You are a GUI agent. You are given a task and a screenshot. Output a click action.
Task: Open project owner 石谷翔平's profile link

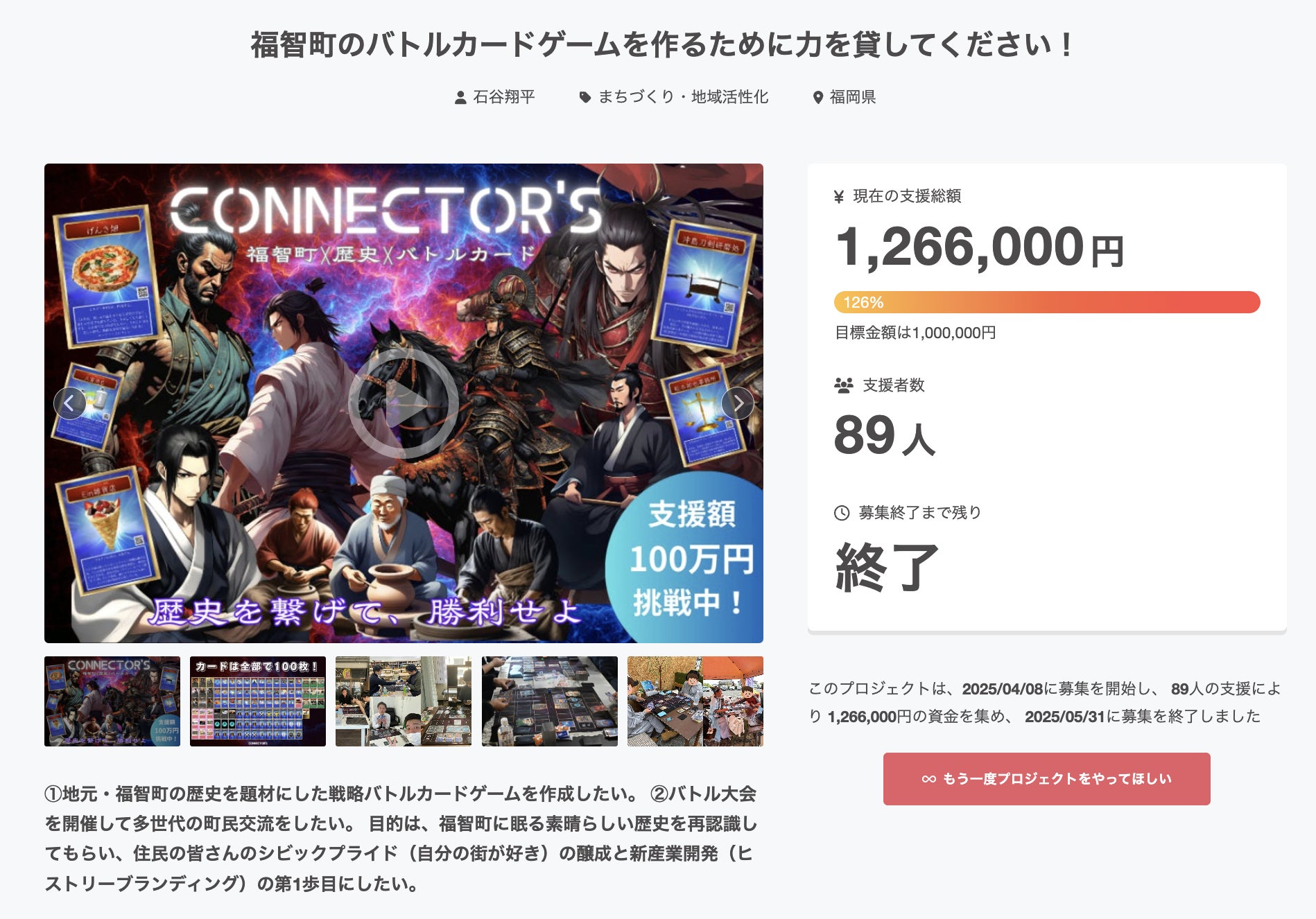(x=503, y=97)
